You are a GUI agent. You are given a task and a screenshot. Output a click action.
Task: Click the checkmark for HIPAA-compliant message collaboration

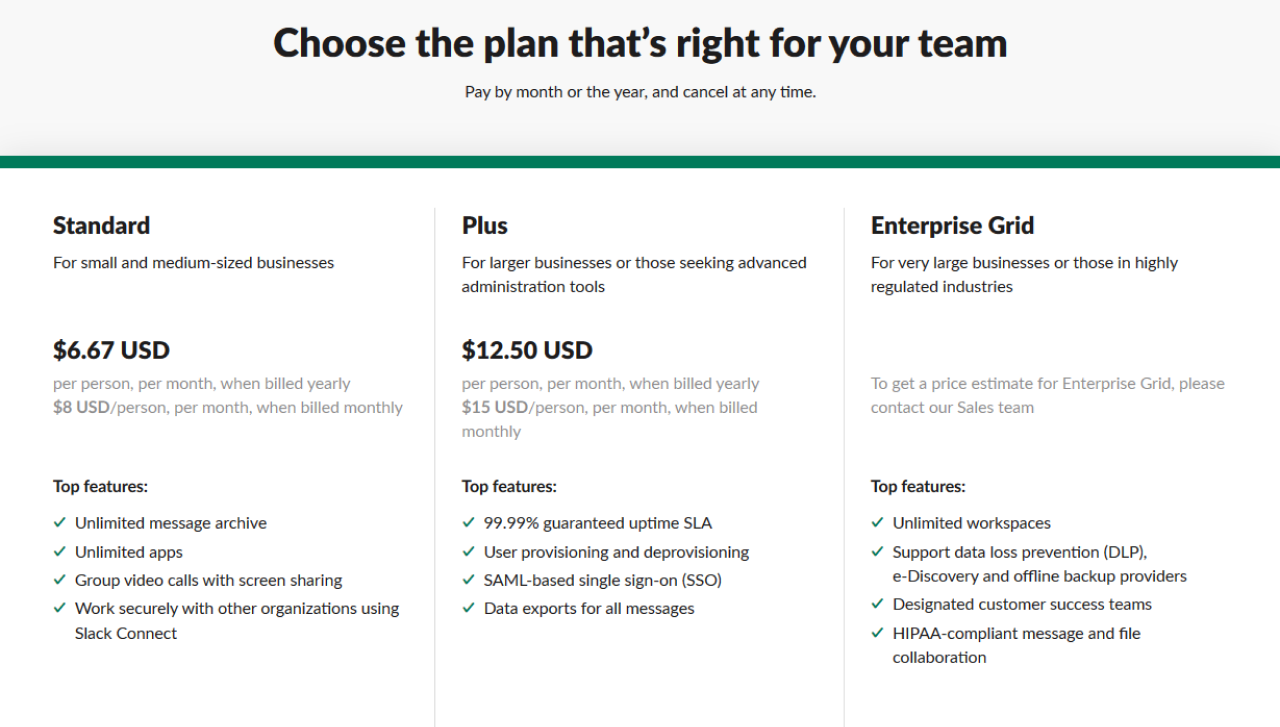point(878,633)
